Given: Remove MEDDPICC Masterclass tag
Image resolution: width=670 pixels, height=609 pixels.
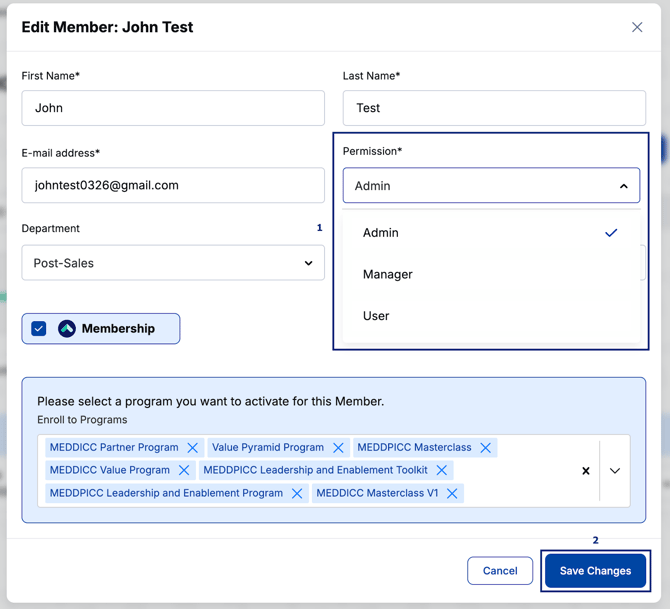Looking at the screenshot, I should (x=486, y=448).
